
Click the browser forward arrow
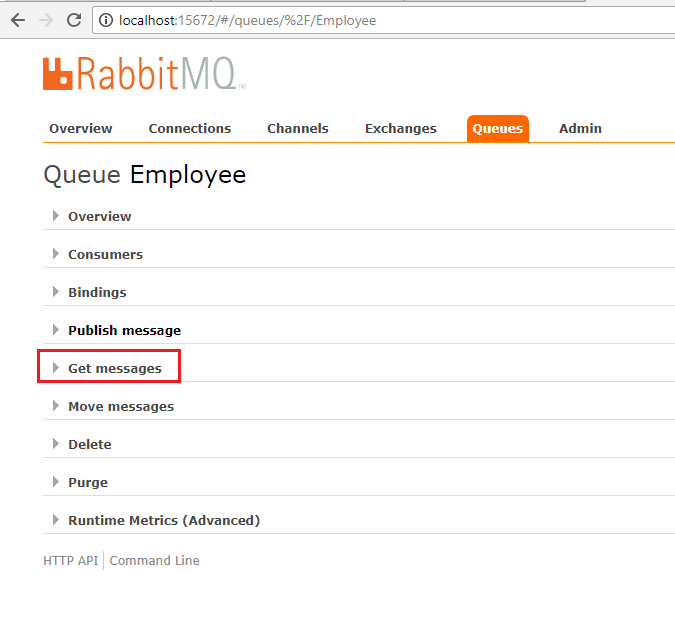46,20
